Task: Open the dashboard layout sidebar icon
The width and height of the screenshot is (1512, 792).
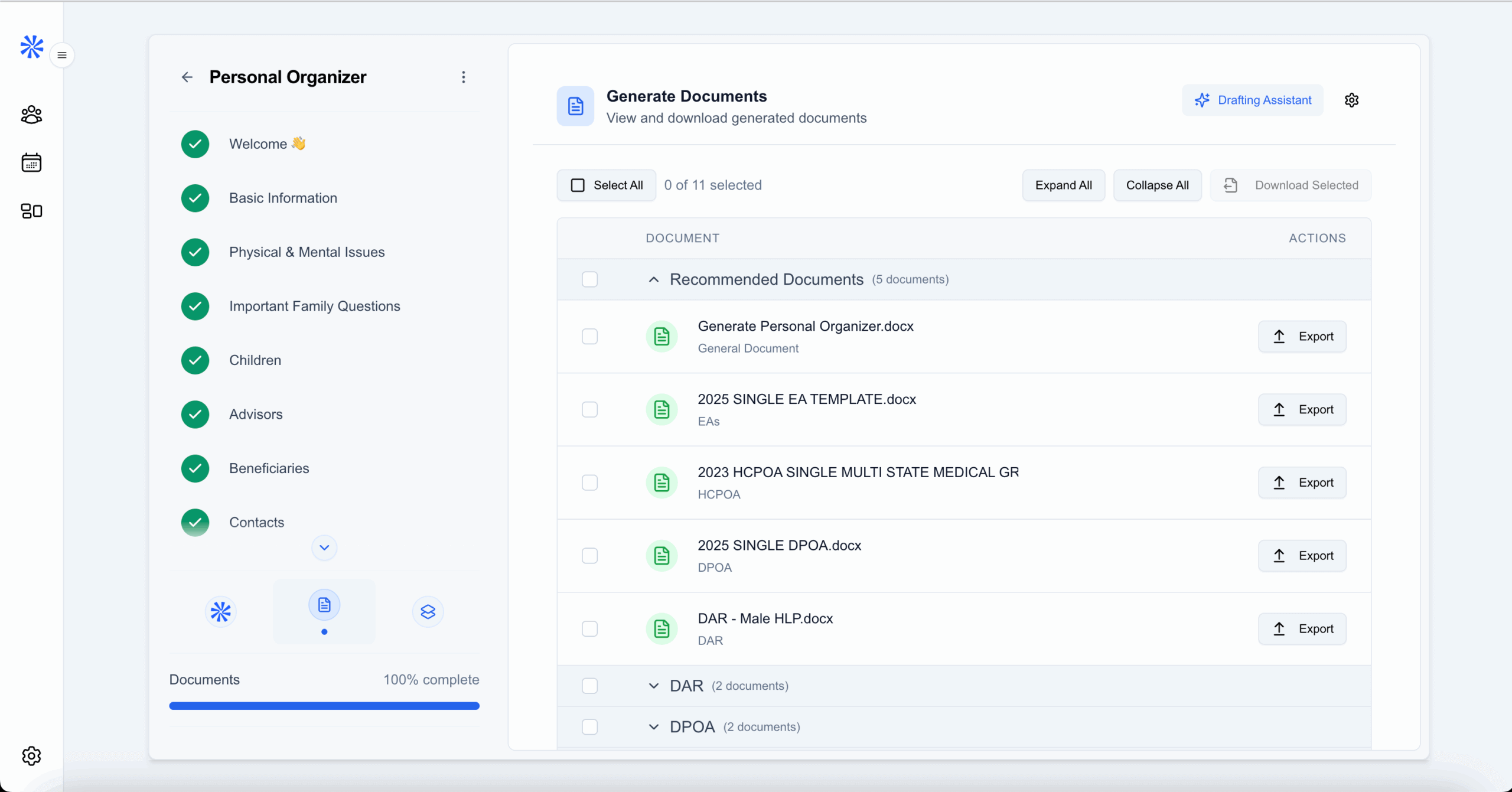Action: [31, 211]
